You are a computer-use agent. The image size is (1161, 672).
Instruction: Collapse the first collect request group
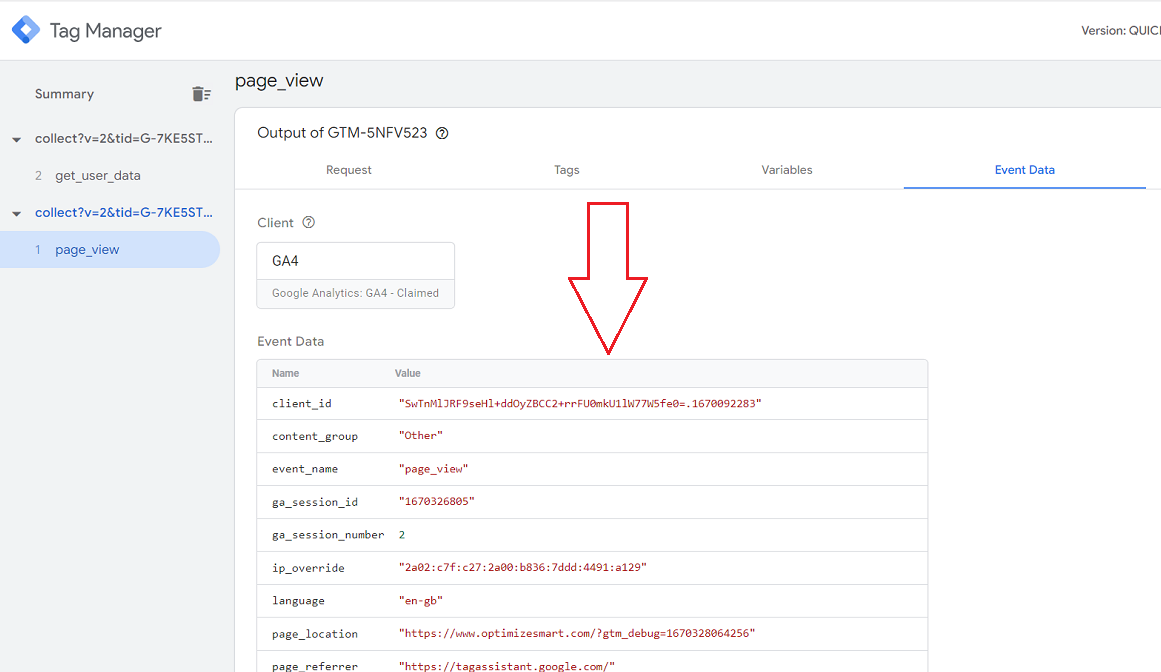tap(16, 139)
